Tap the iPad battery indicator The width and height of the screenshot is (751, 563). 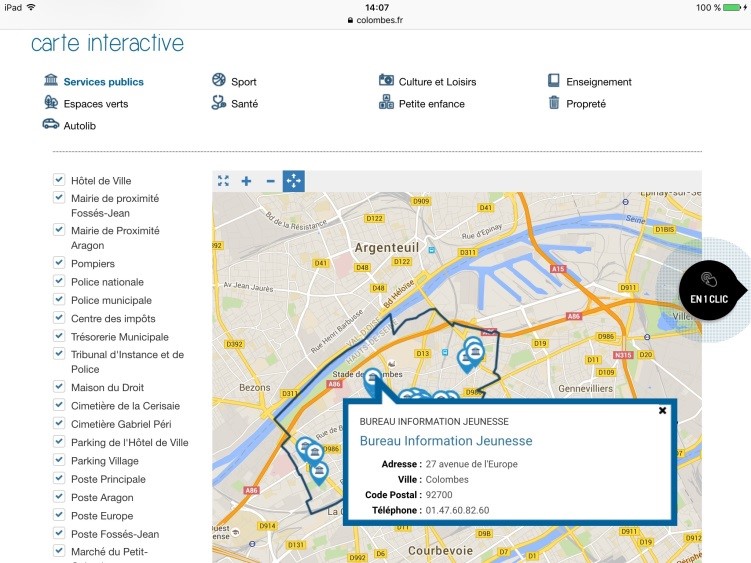pyautogui.click(x=733, y=7)
